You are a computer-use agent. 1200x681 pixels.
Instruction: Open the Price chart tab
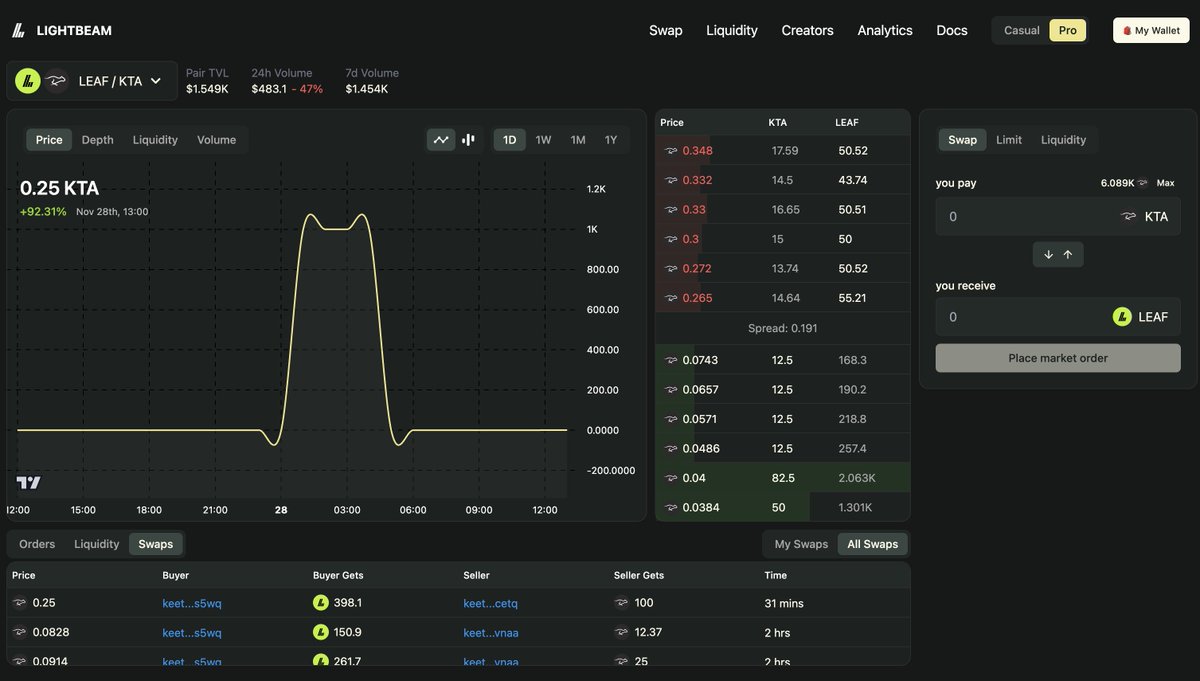coord(49,140)
